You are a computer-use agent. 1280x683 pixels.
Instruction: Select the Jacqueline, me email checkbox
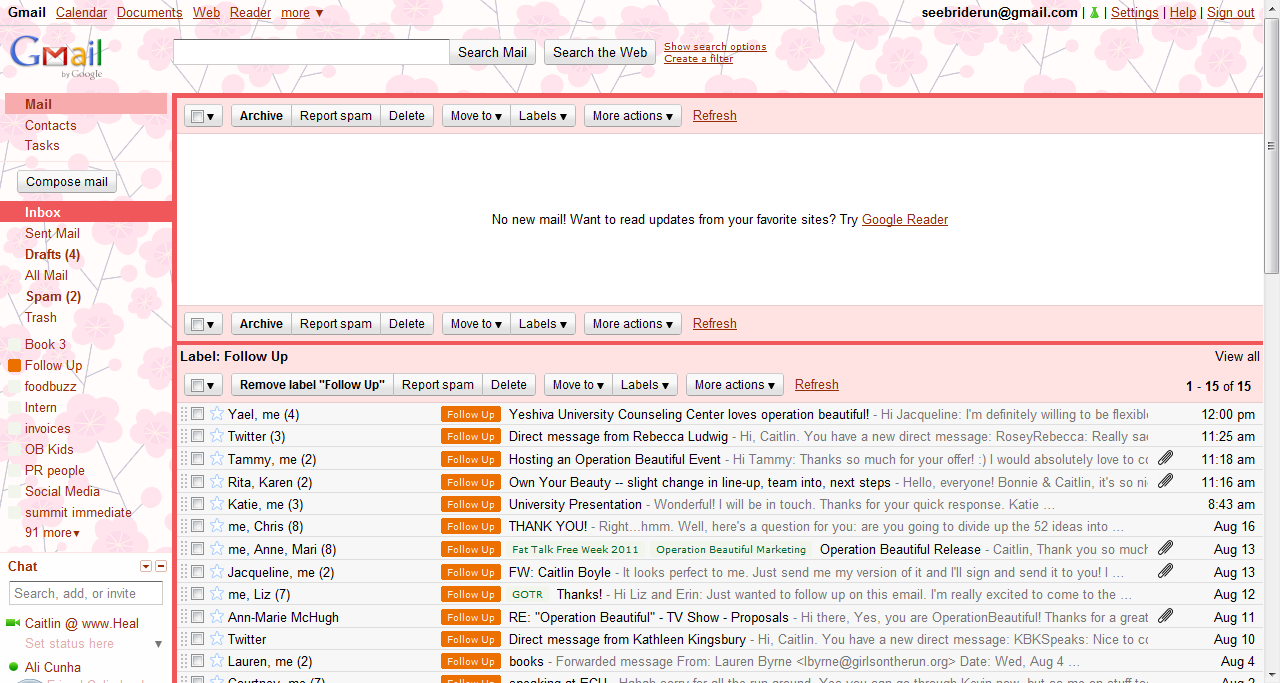pos(198,572)
